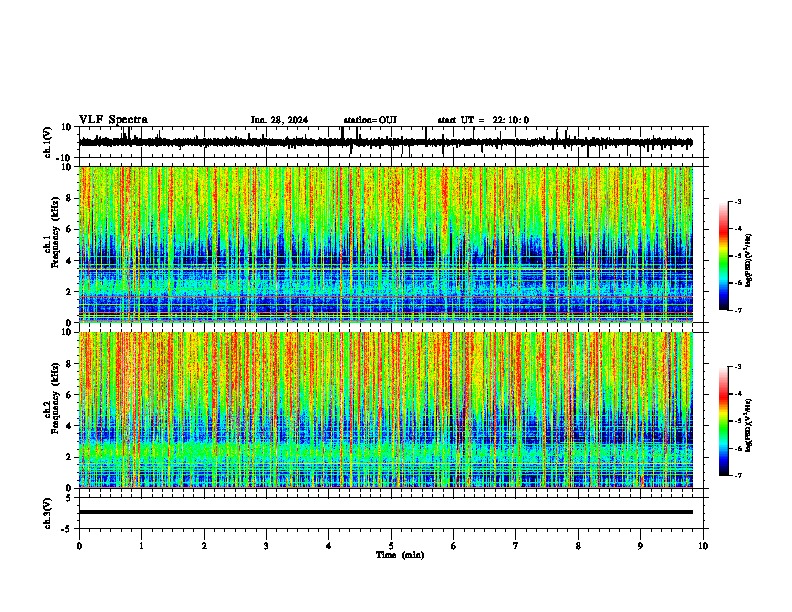Click time axis tick label "4"
This screenshot has height=612, width=792.
pyautogui.click(x=329, y=546)
